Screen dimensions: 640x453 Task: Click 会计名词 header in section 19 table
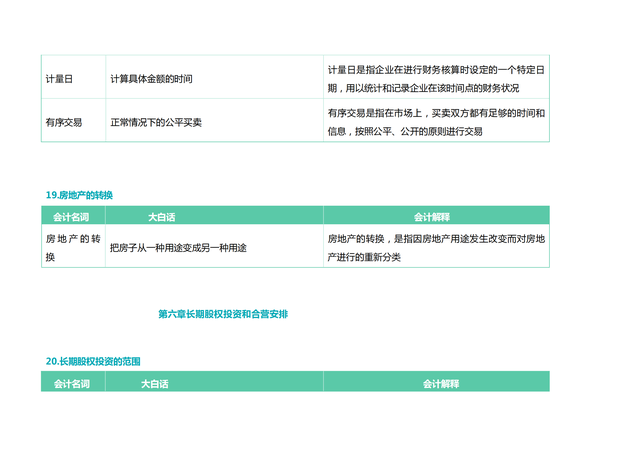click(71, 217)
